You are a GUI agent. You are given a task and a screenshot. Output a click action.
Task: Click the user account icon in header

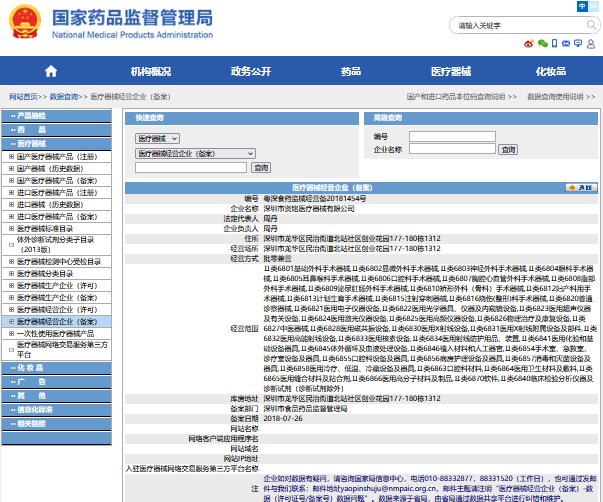[591, 44]
